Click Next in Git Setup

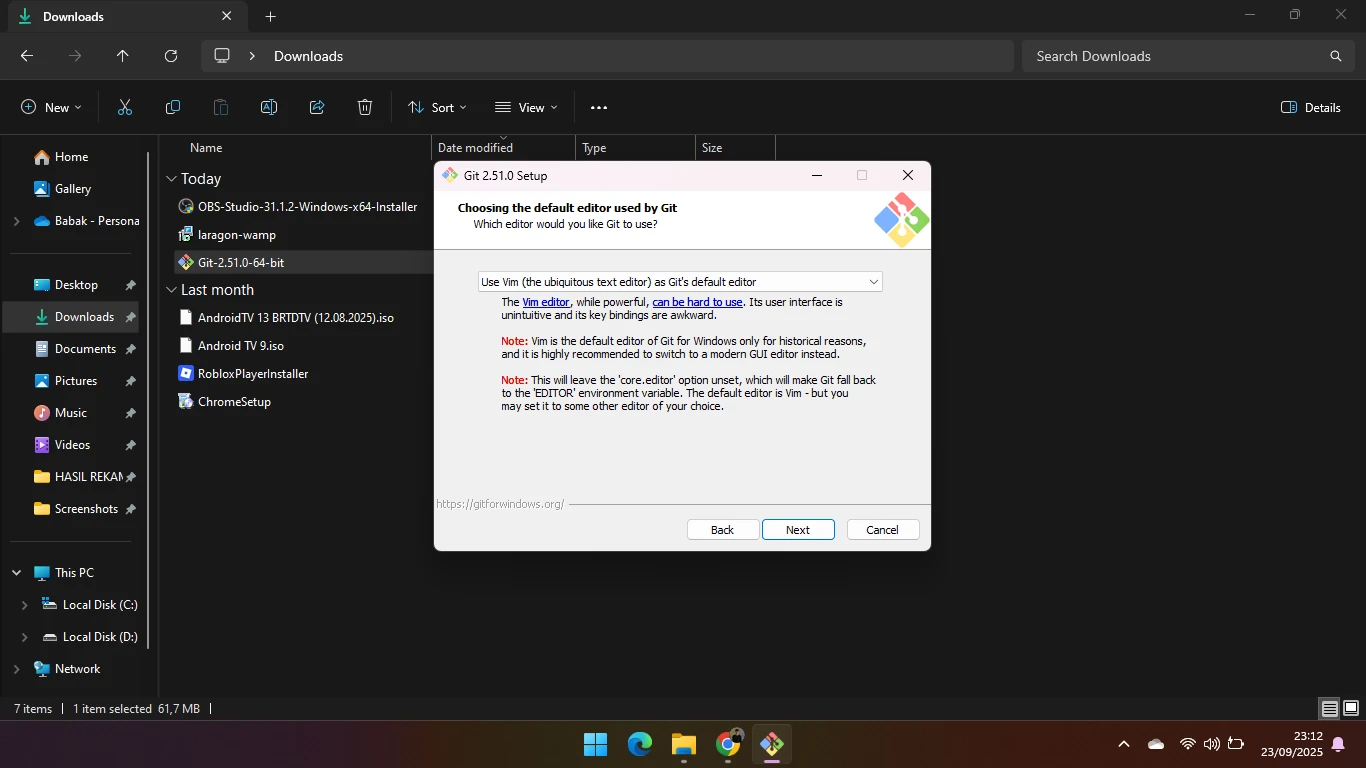[x=798, y=530]
